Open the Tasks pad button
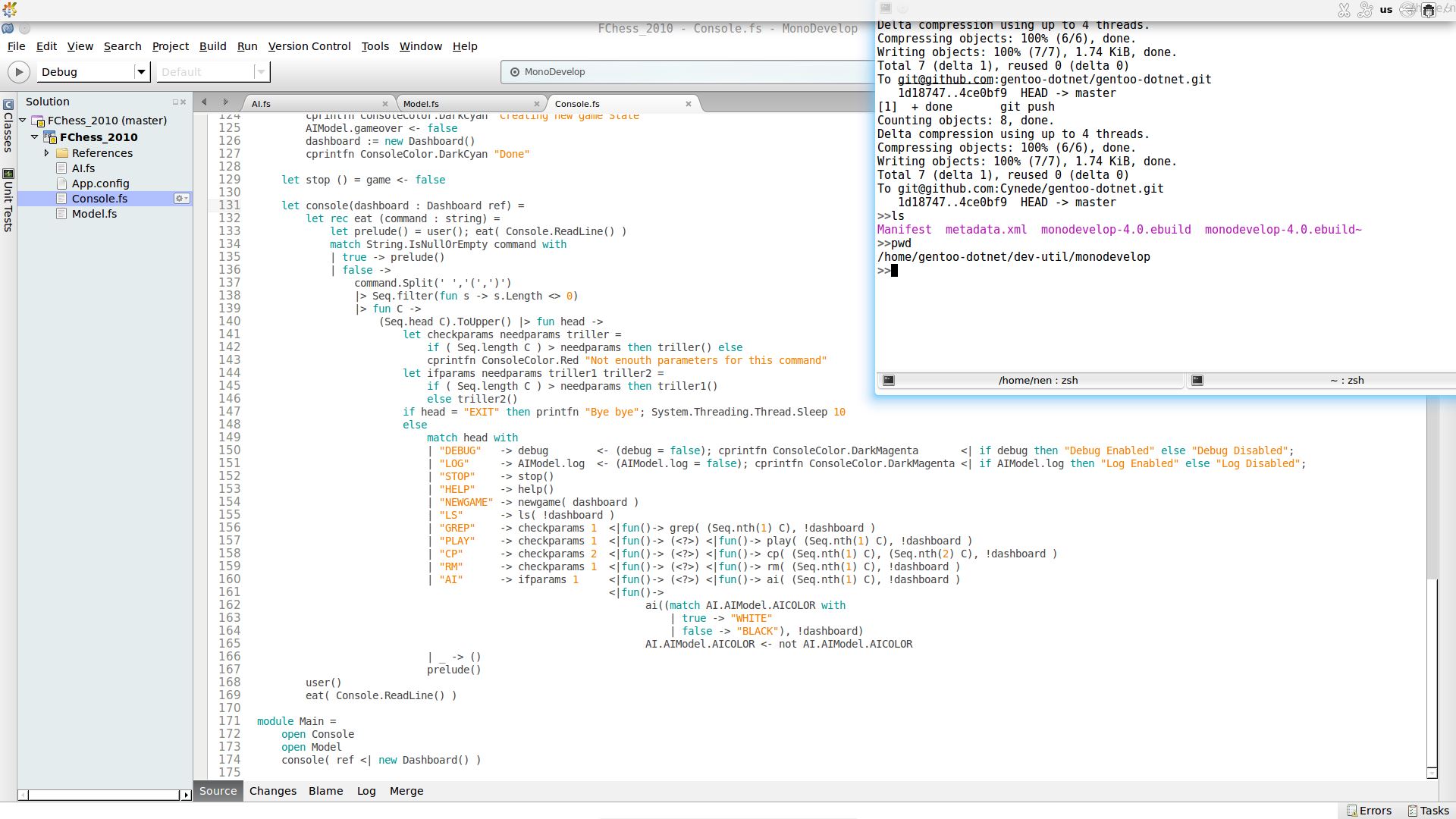 (1429, 811)
